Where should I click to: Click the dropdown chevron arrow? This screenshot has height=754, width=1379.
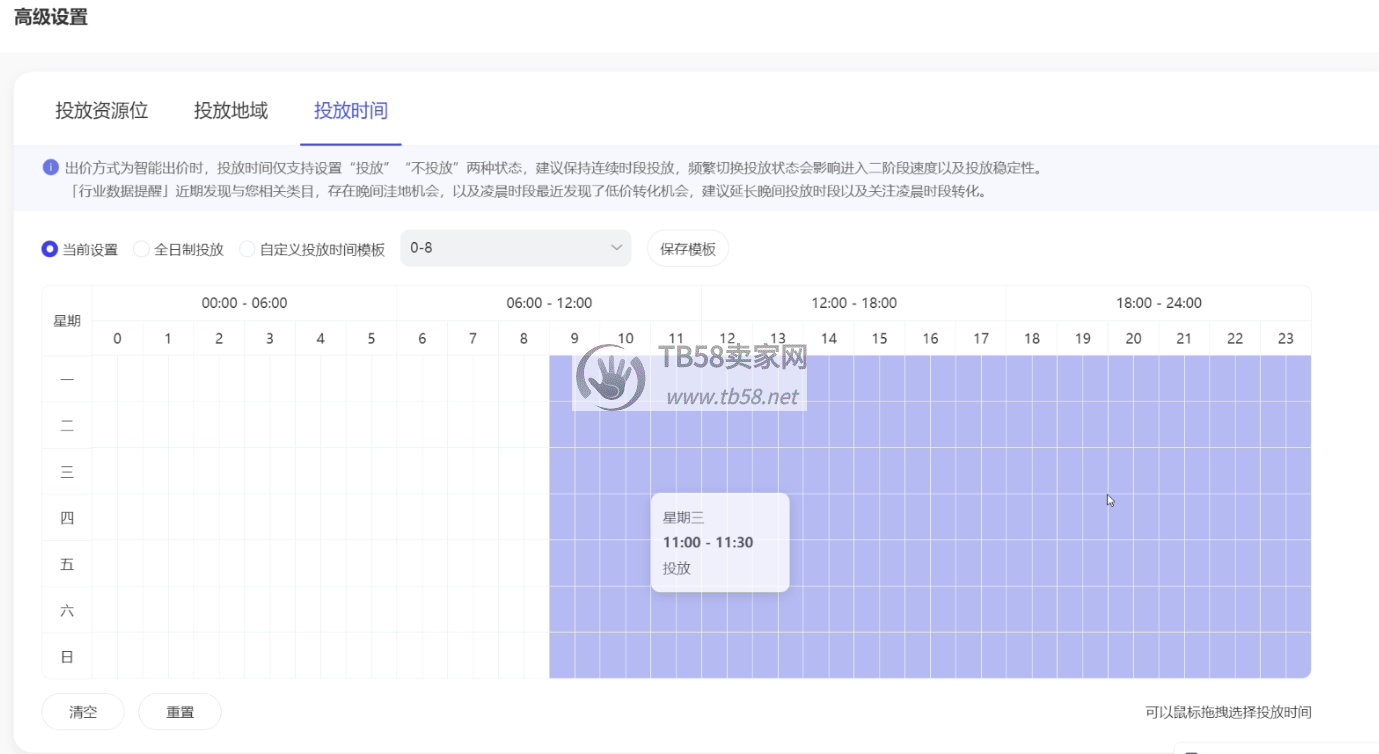point(616,248)
